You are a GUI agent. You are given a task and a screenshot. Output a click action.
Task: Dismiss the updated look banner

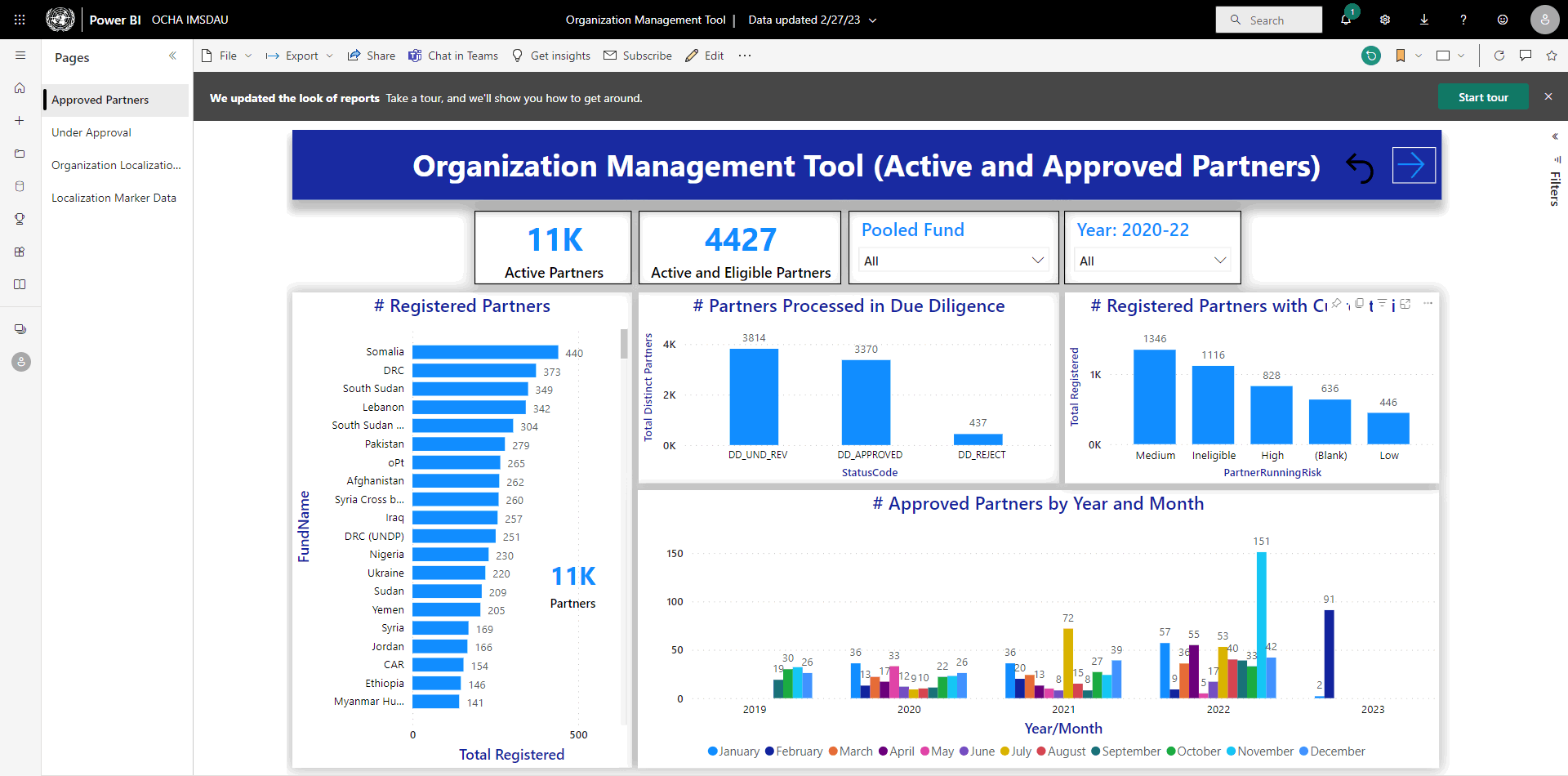pyautogui.click(x=1548, y=96)
